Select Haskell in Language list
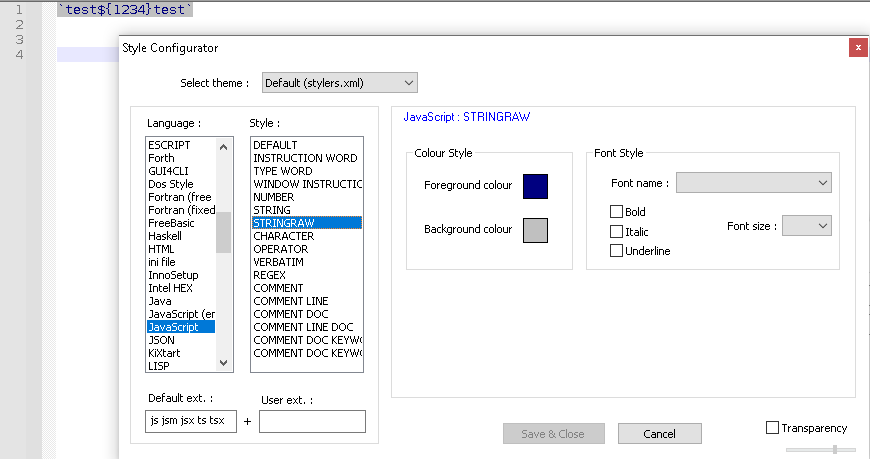 tap(181, 236)
